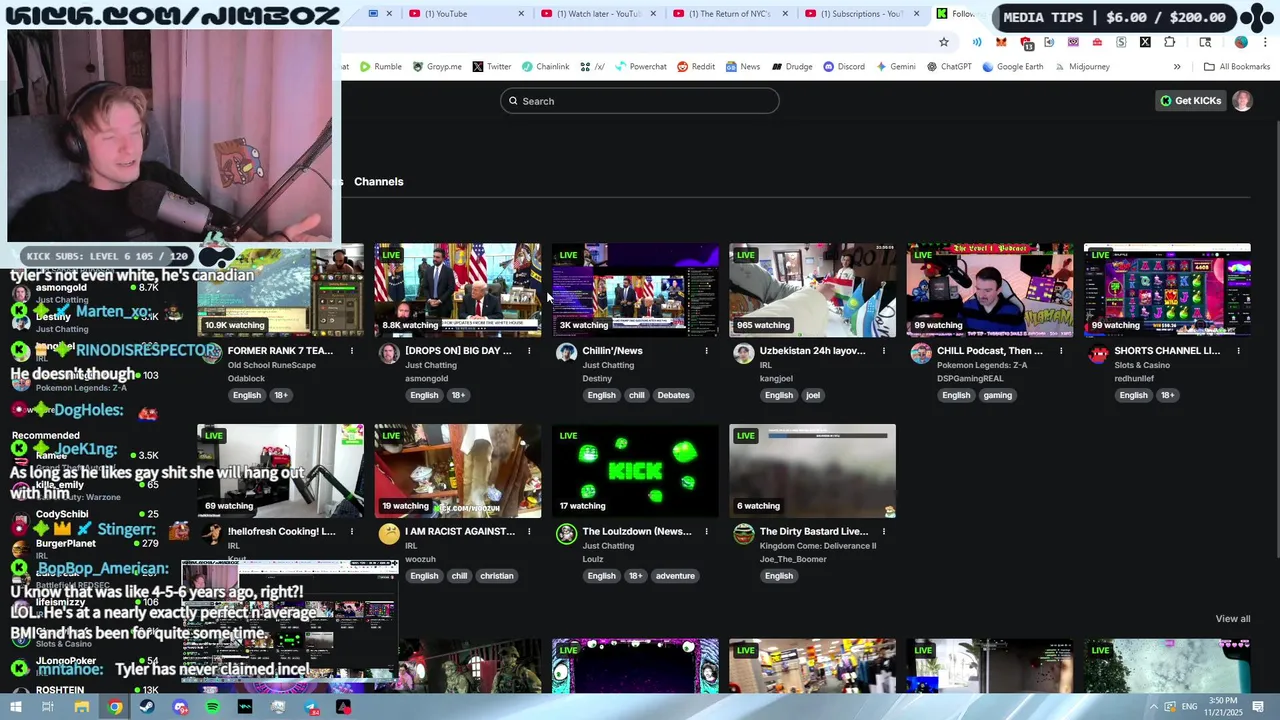Bookmark this page with the star icon
1280x720 pixels.
[x=943, y=42]
